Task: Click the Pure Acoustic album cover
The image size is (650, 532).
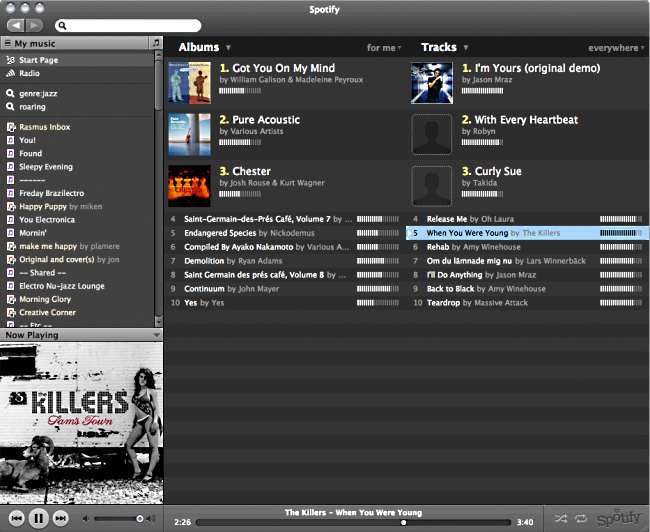Action: coord(189,134)
